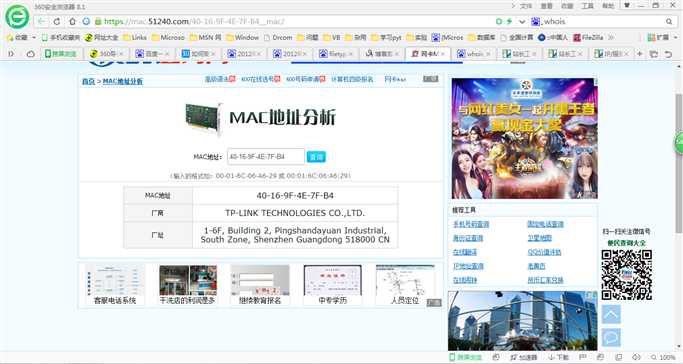Click the 40-16-9F-4E-7F-B4 result cell
The image size is (683, 364).
tap(295, 195)
